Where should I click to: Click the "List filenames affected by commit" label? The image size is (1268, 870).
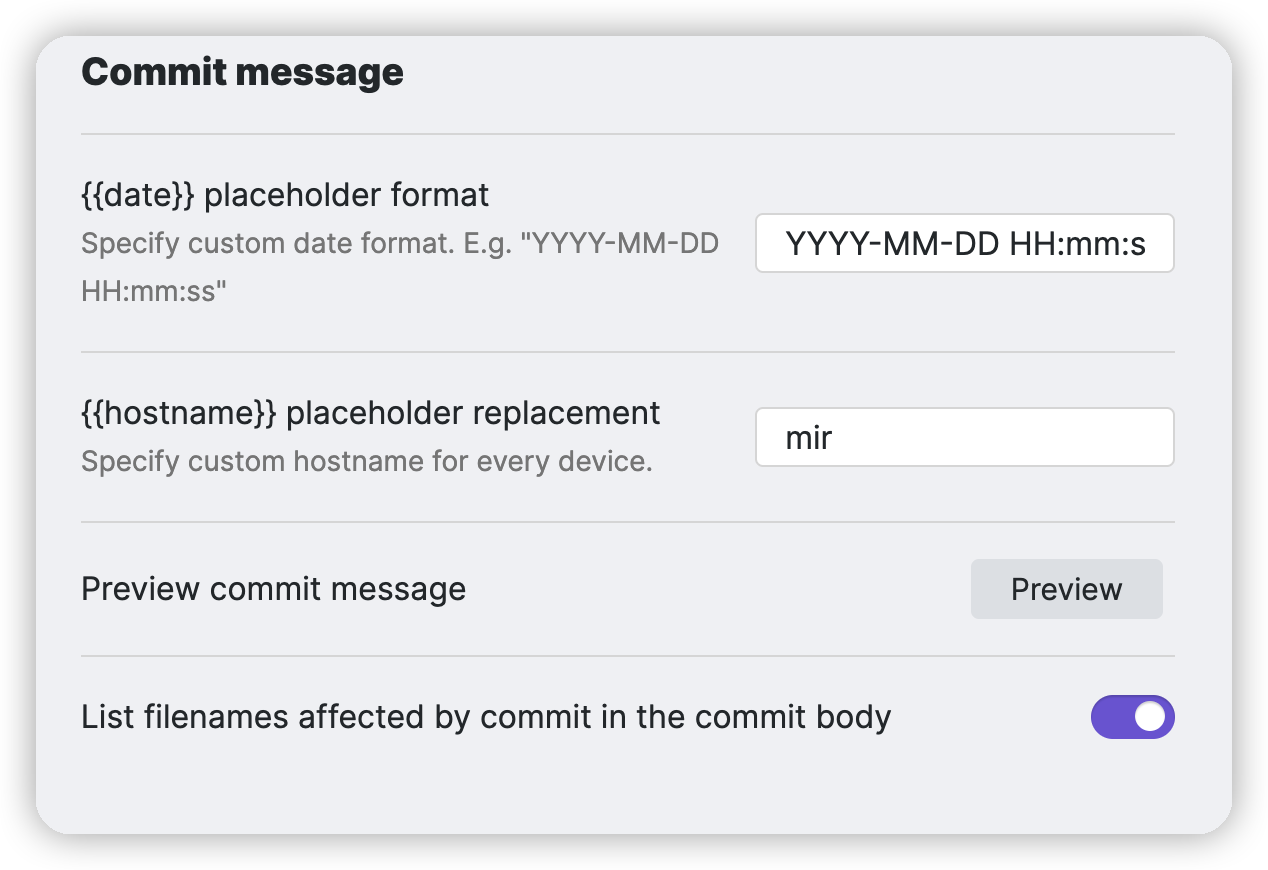point(485,717)
